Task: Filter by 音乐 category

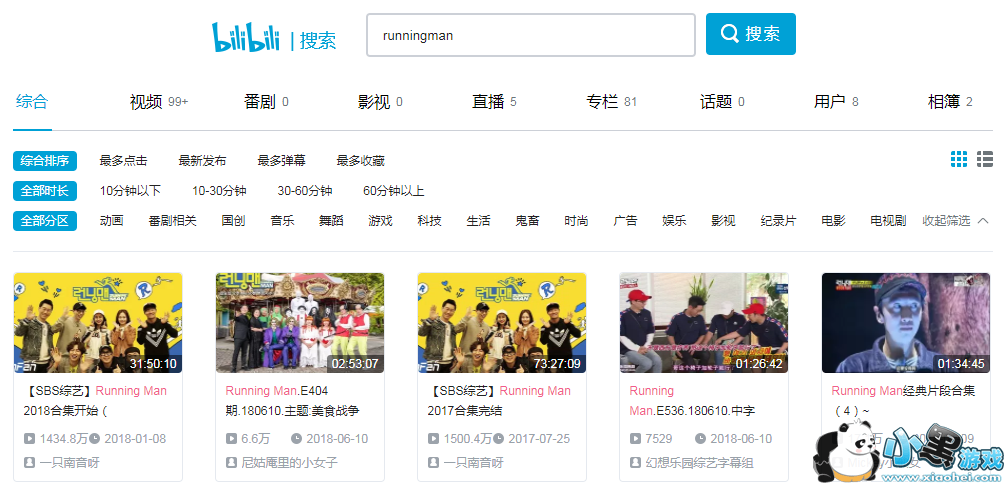Action: 283,221
